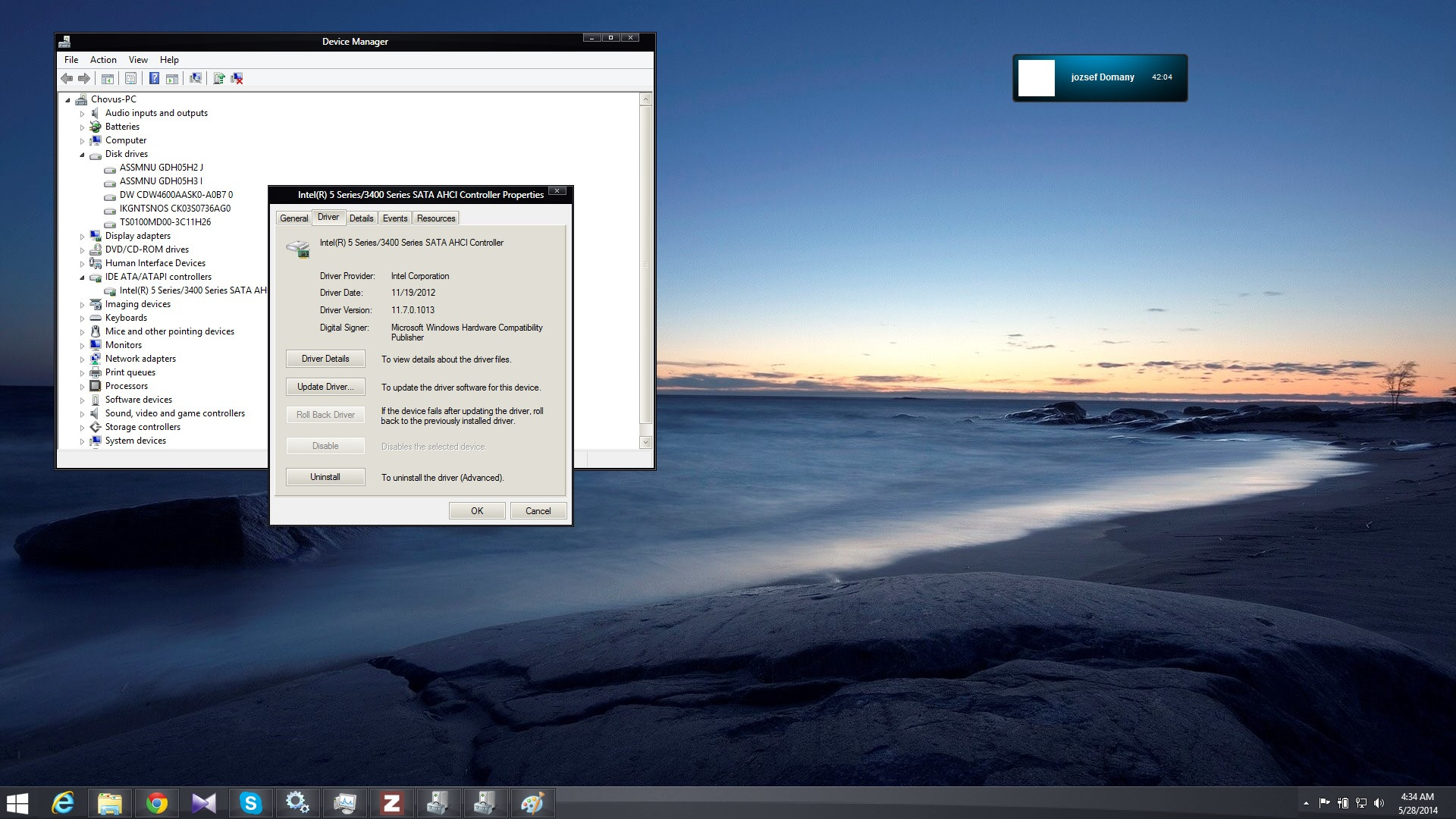Open Google Chrome from the taskbar
This screenshot has height=819, width=1456.
click(x=157, y=802)
